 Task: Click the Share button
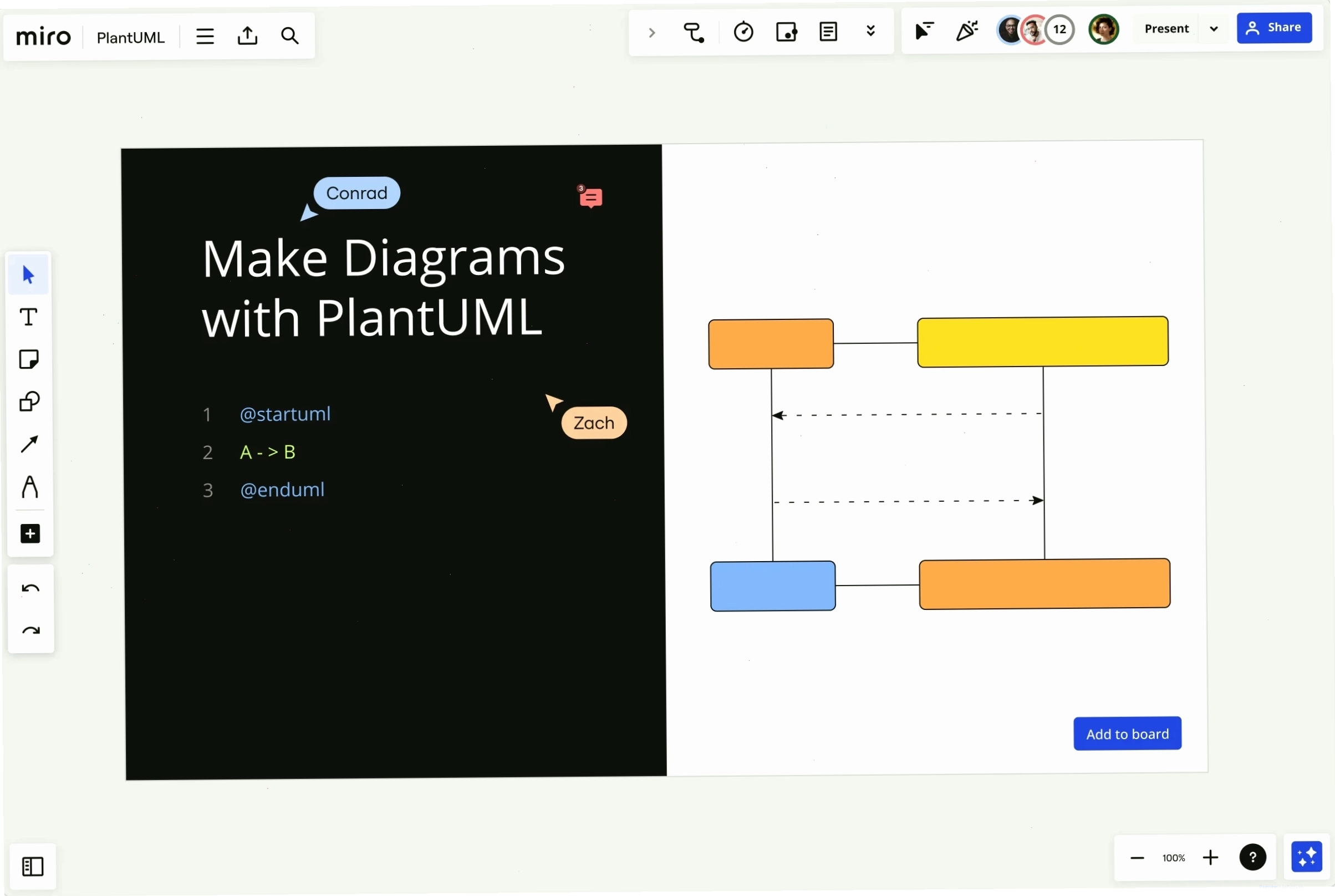click(1273, 27)
